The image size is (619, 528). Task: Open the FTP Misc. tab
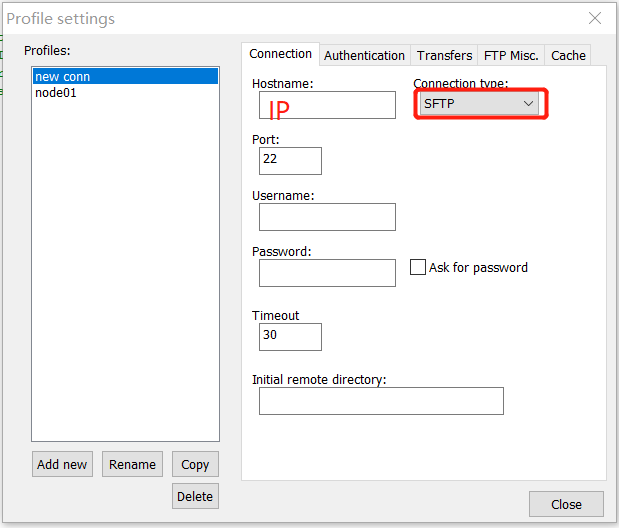point(511,56)
